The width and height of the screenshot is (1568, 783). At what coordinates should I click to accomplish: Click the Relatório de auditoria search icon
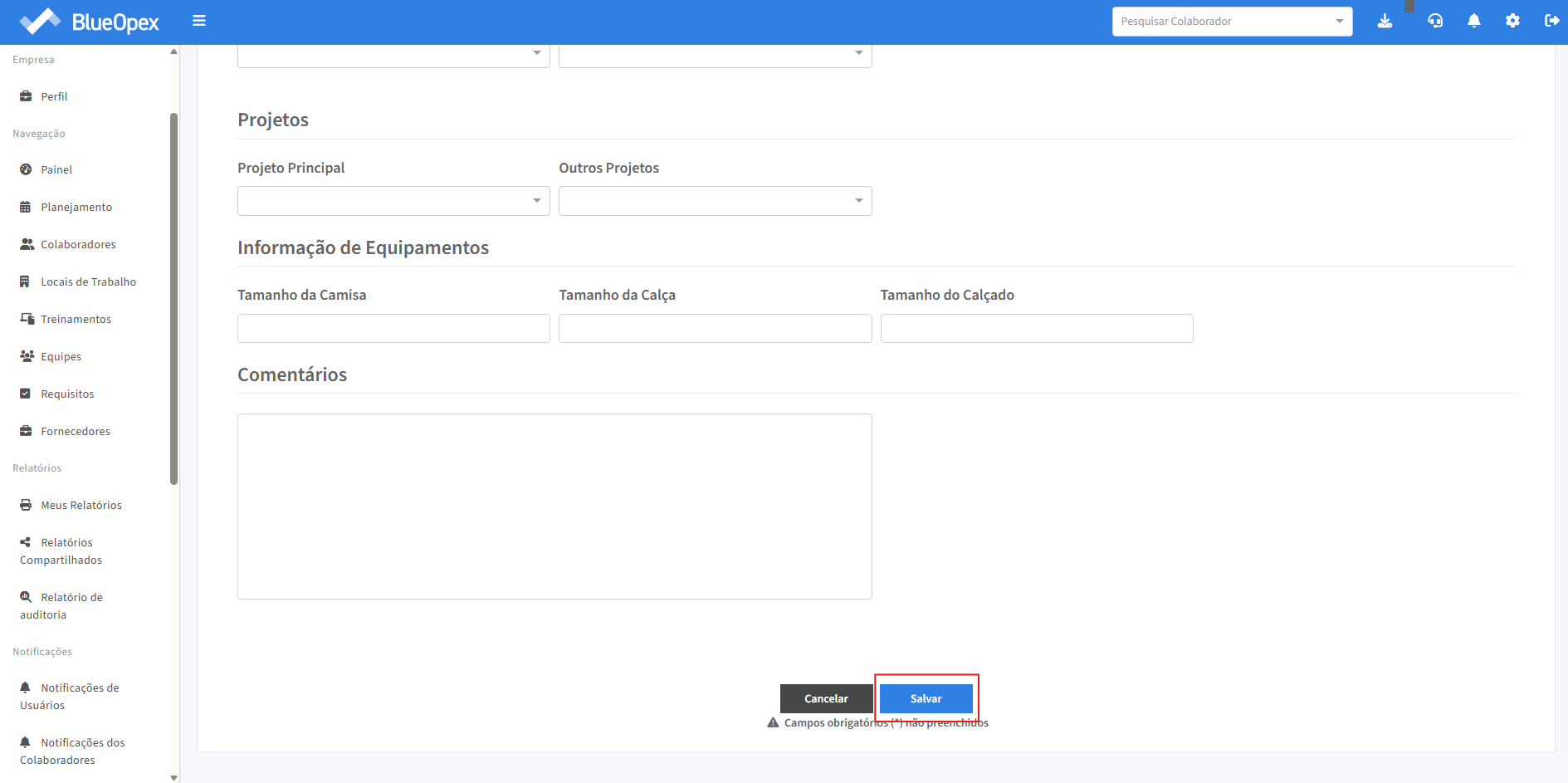coord(26,597)
